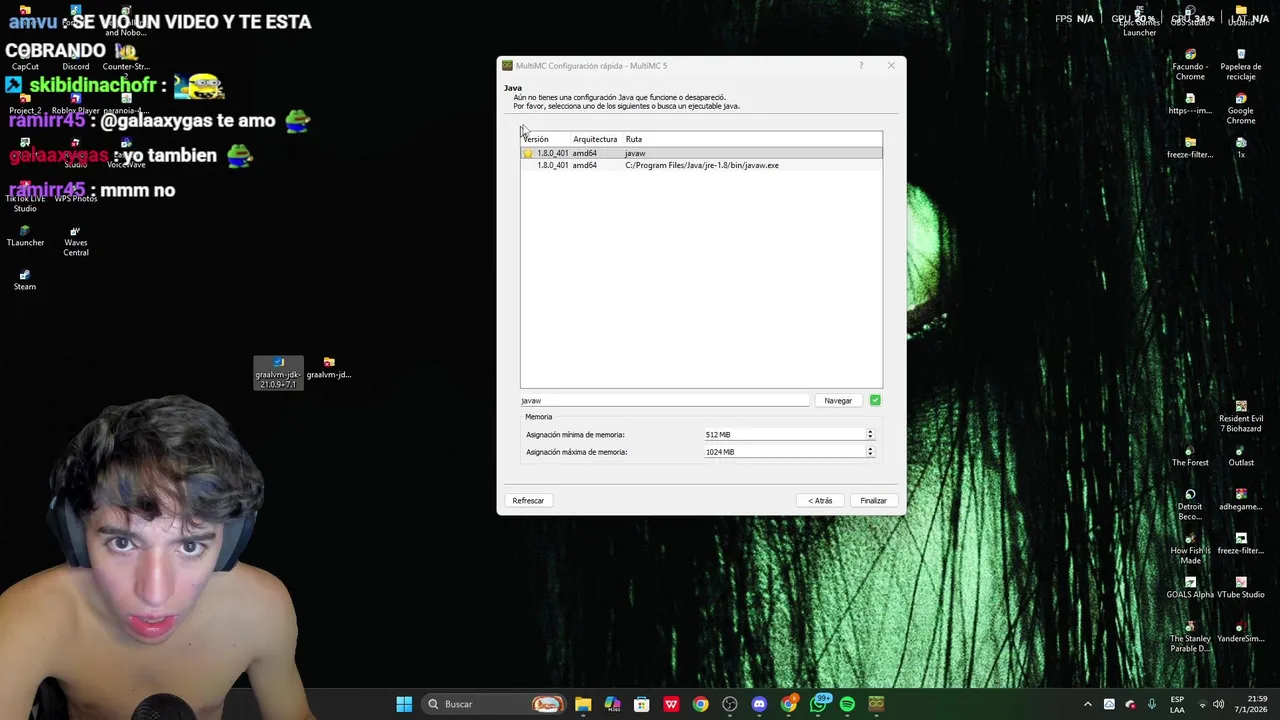1280x720 pixels.
Task: Select the Steam desktop icon
Action: pyautogui.click(x=25, y=280)
